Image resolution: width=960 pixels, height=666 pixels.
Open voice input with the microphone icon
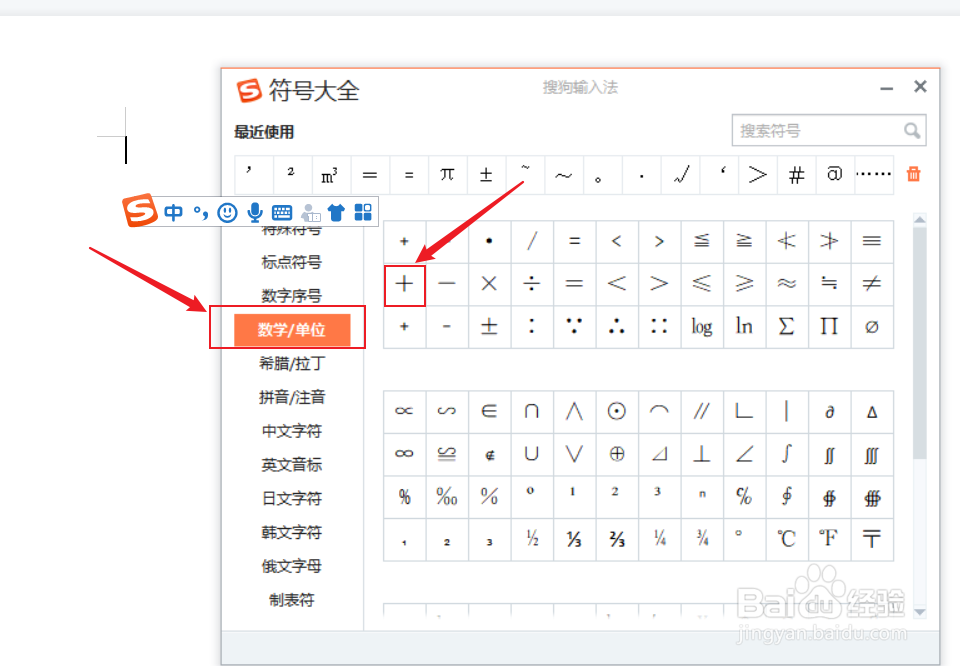pos(255,212)
